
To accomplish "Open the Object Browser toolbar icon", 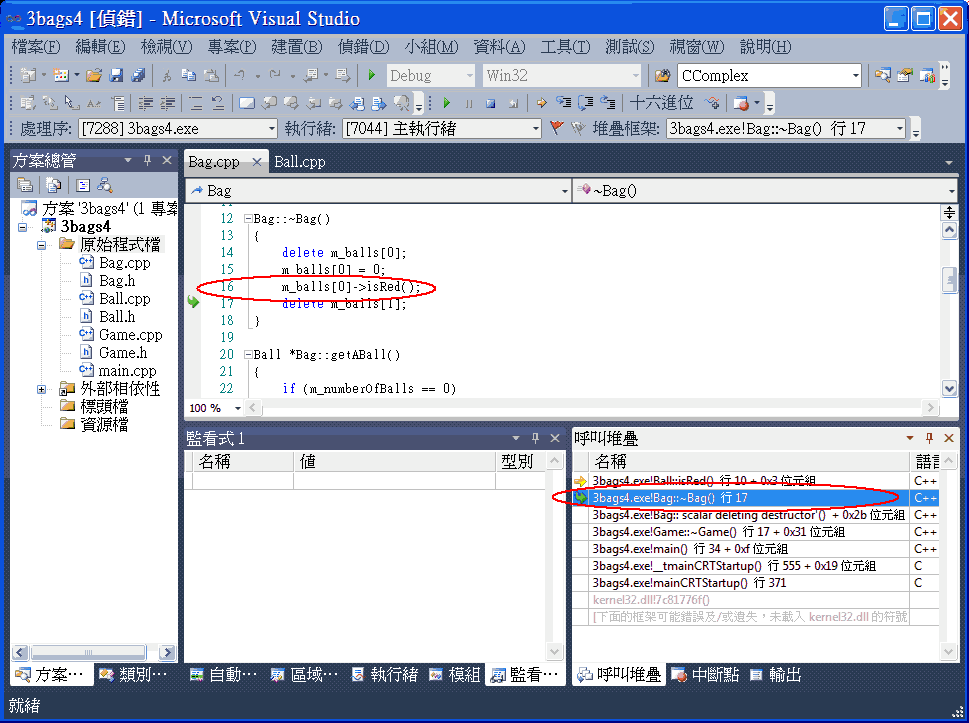I will [x=927, y=75].
